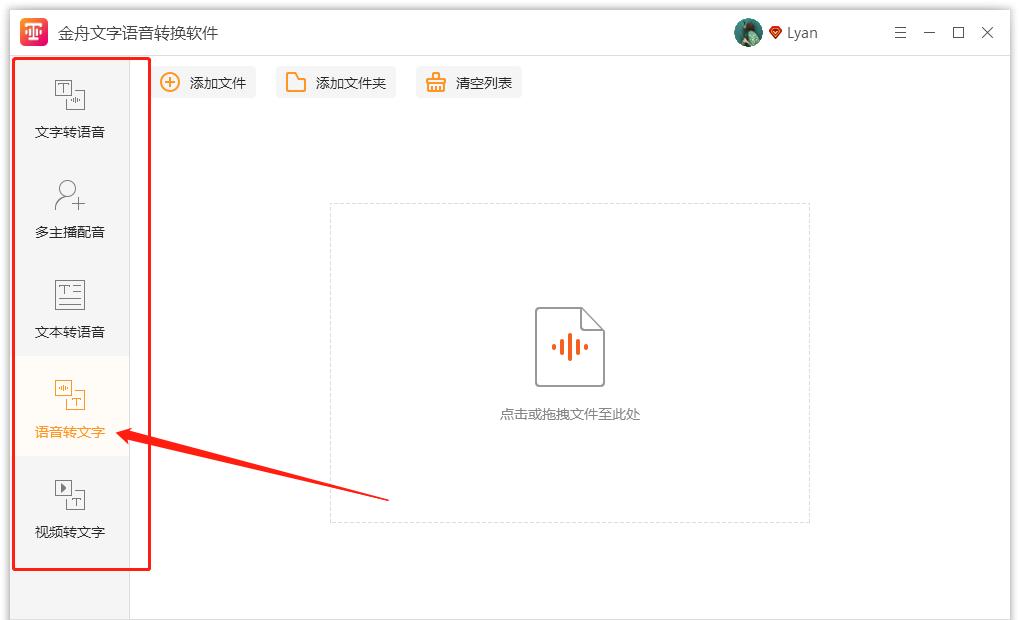The height and width of the screenshot is (620, 1020).
Task: Click the broom icon beside 清空列表
Action: (434, 82)
